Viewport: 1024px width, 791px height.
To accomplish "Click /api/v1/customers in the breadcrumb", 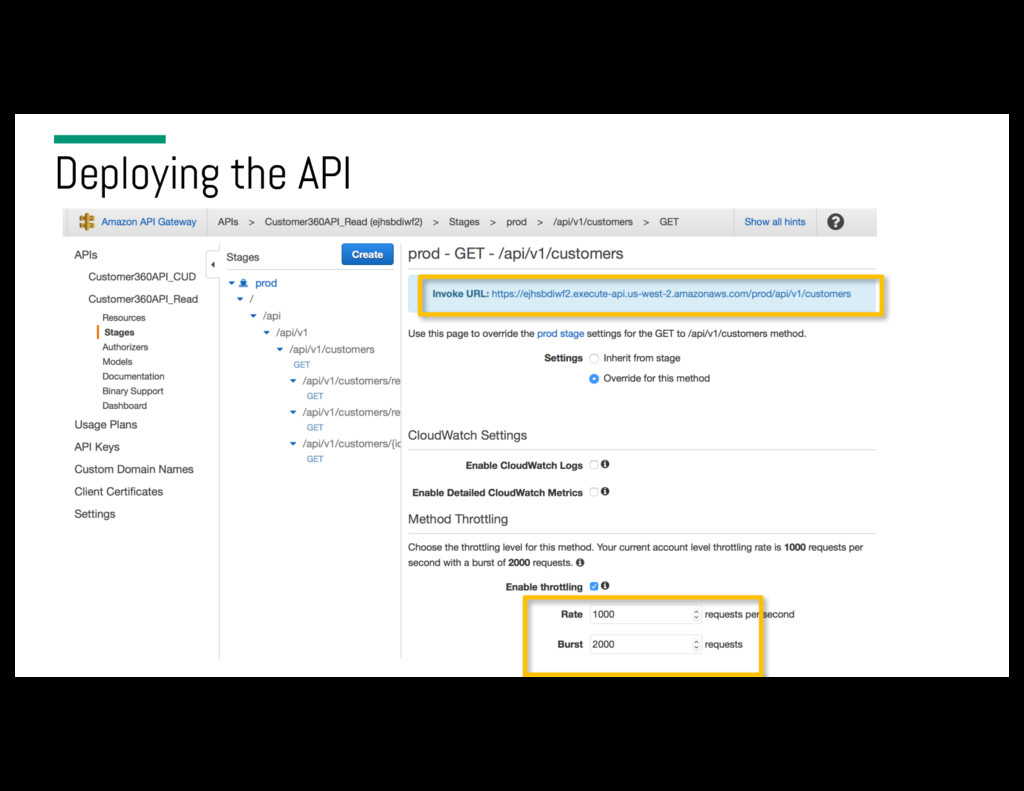I will pos(593,222).
